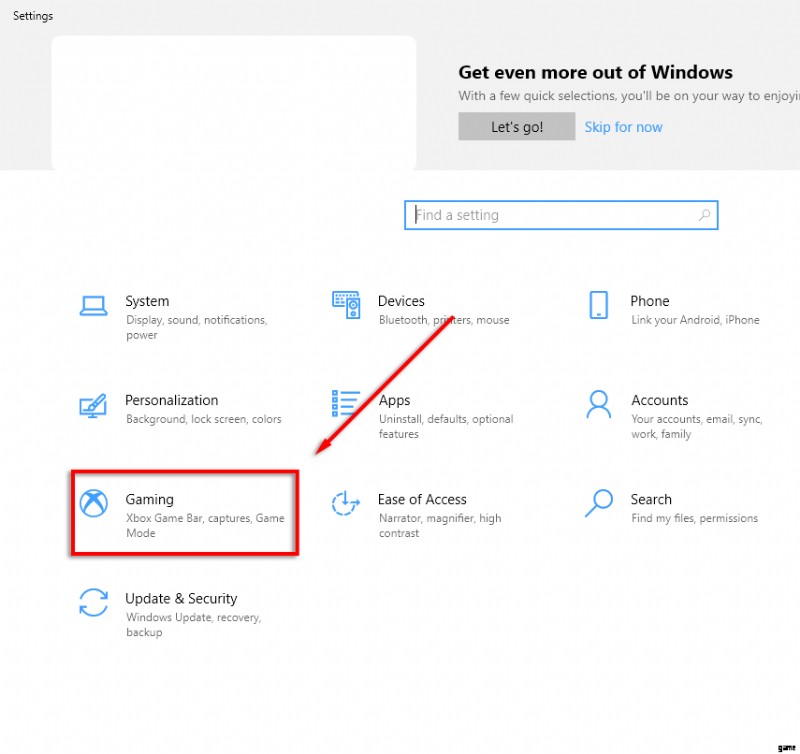Open Update & Security category title
The height and width of the screenshot is (754, 800).
[181, 599]
